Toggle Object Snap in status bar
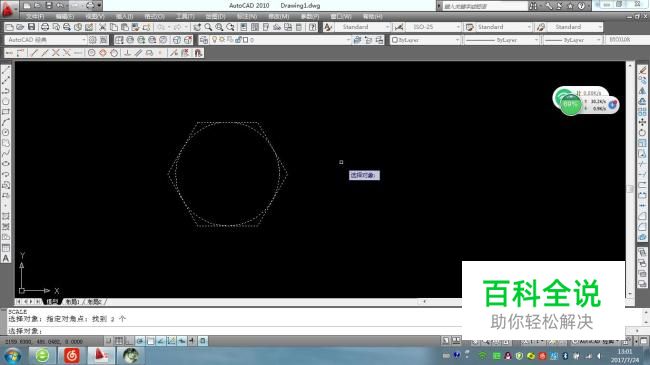Viewport: 650px width, 365px height. [150, 341]
